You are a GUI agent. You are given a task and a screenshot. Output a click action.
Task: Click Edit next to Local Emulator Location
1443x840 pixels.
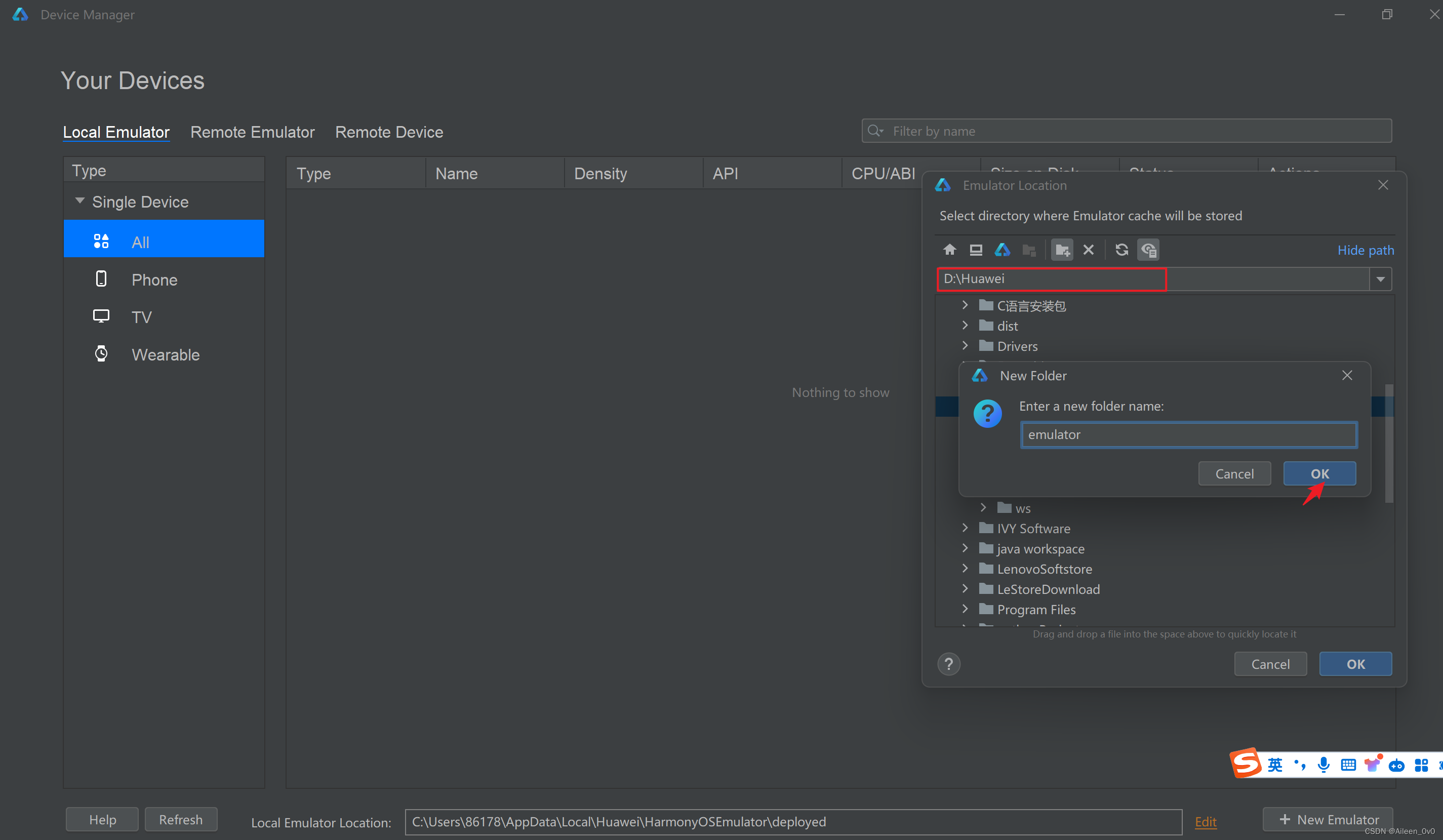point(1205,822)
